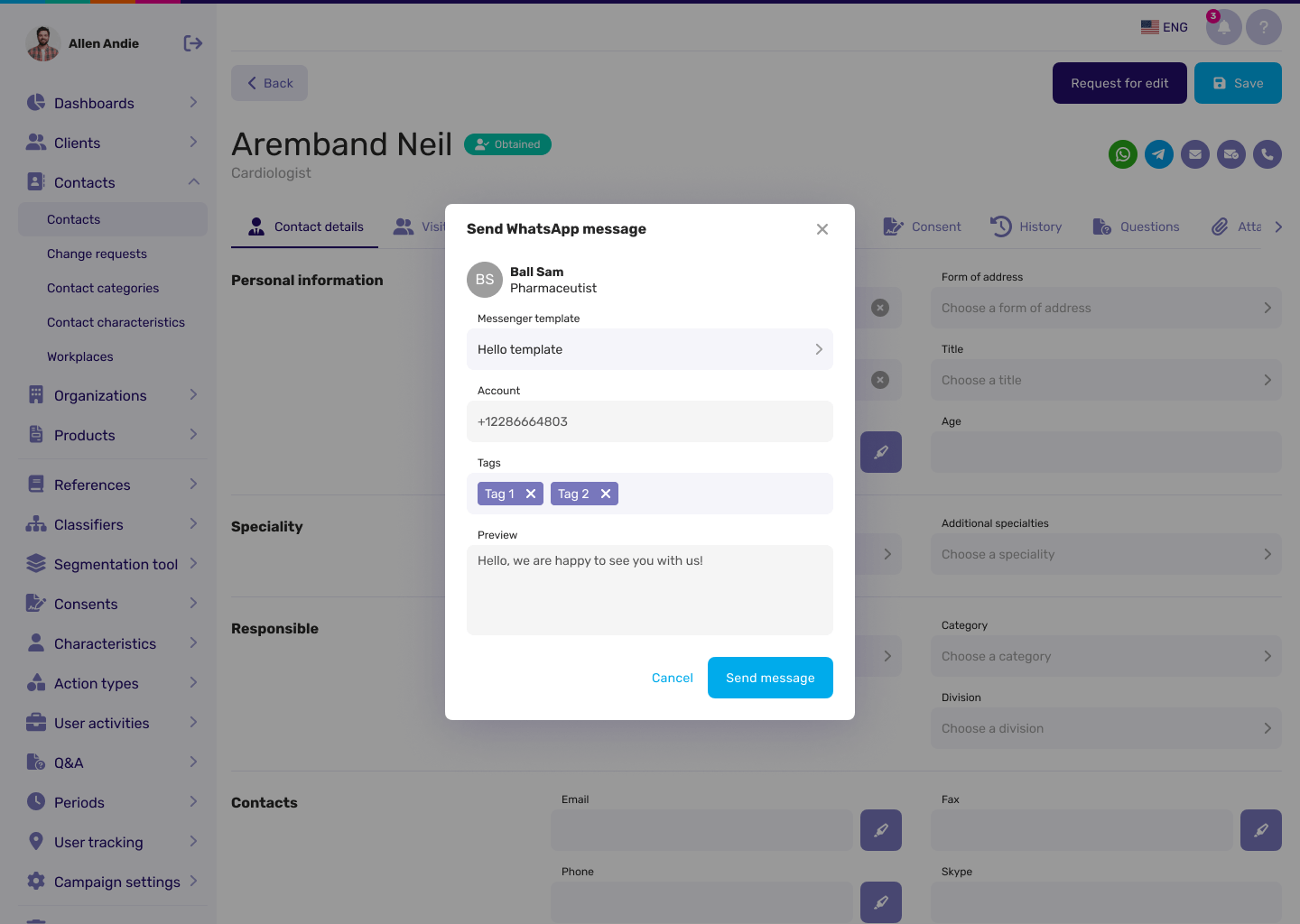This screenshot has height=924, width=1300.
Task: Switch to the History tab
Action: click(1026, 226)
